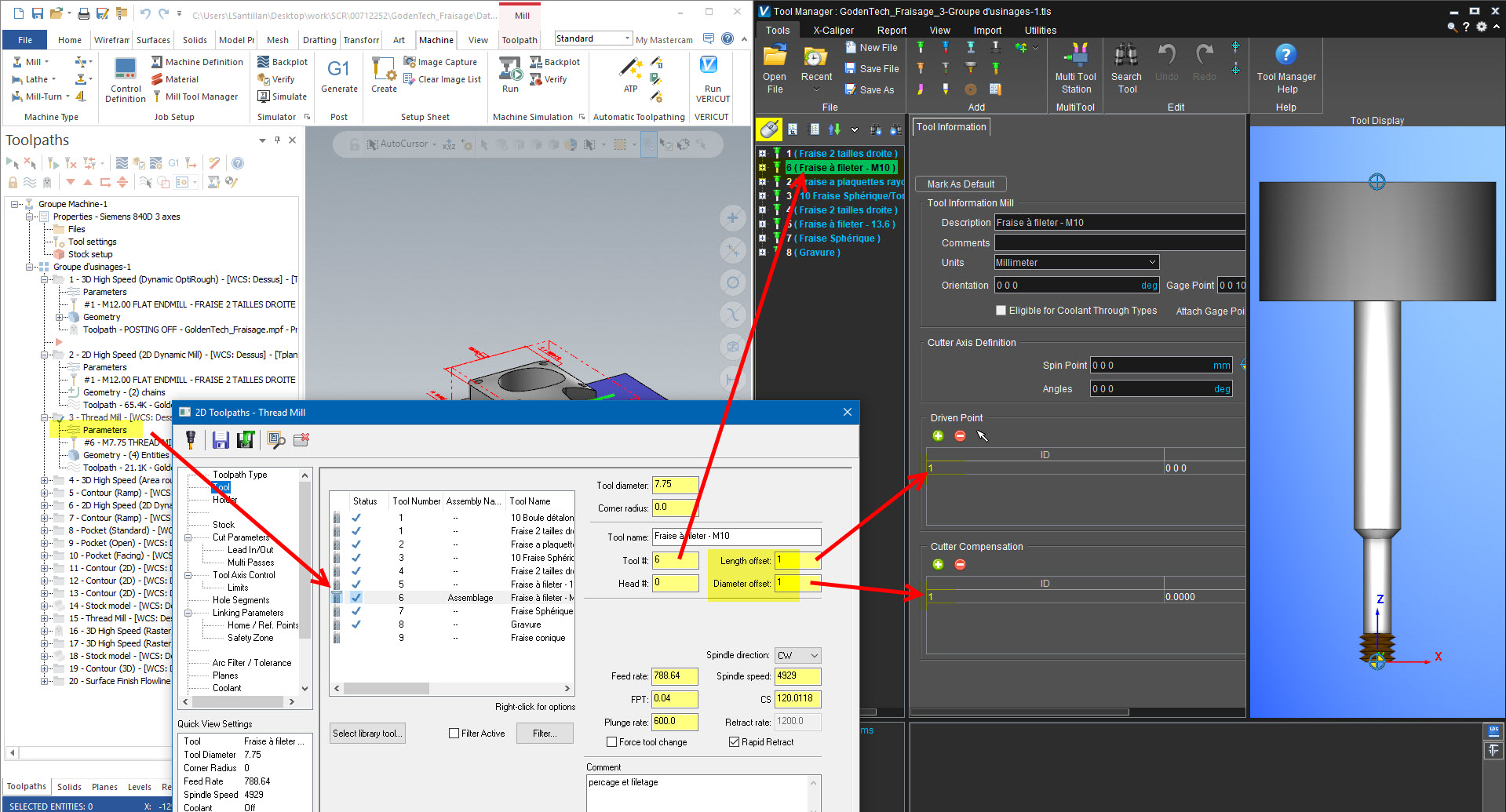
Task: Click Comment box percage et filetage
Action: [x=704, y=792]
